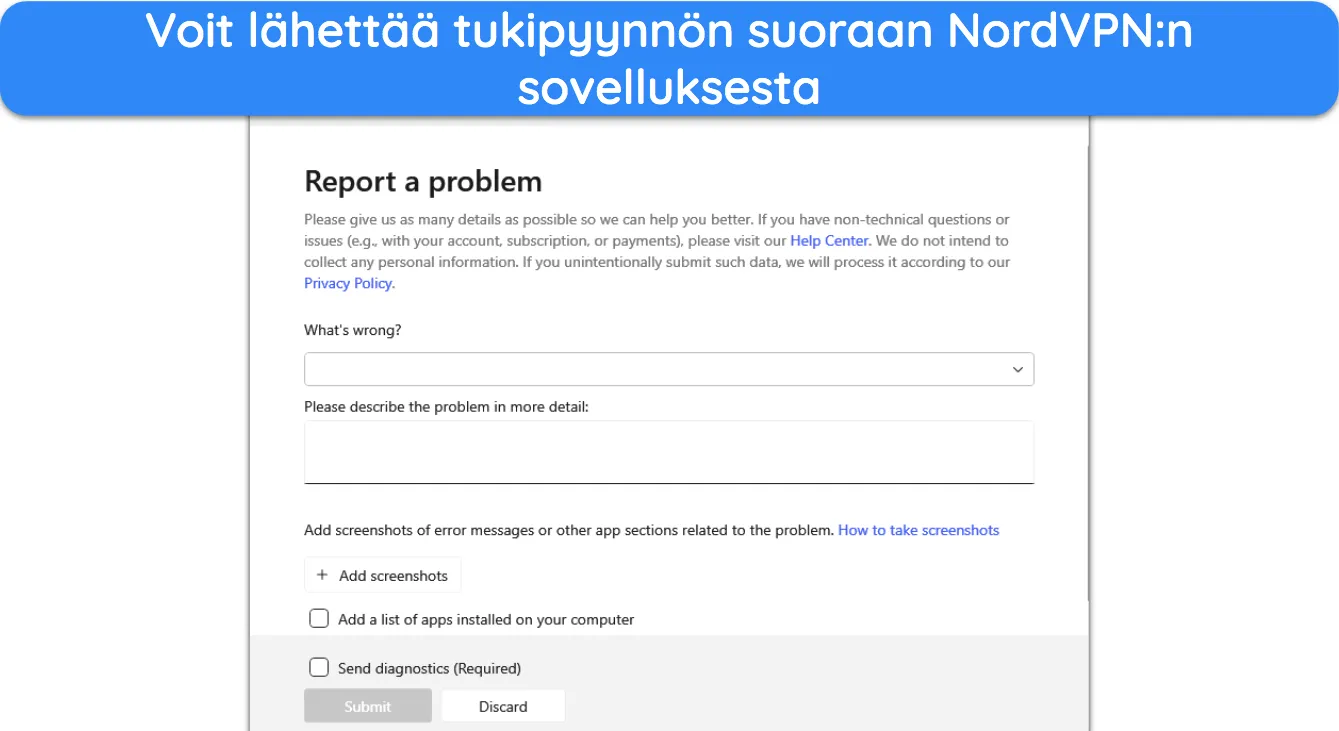1339x731 pixels.
Task: Check Add a list of apps installed
Action: [319, 619]
